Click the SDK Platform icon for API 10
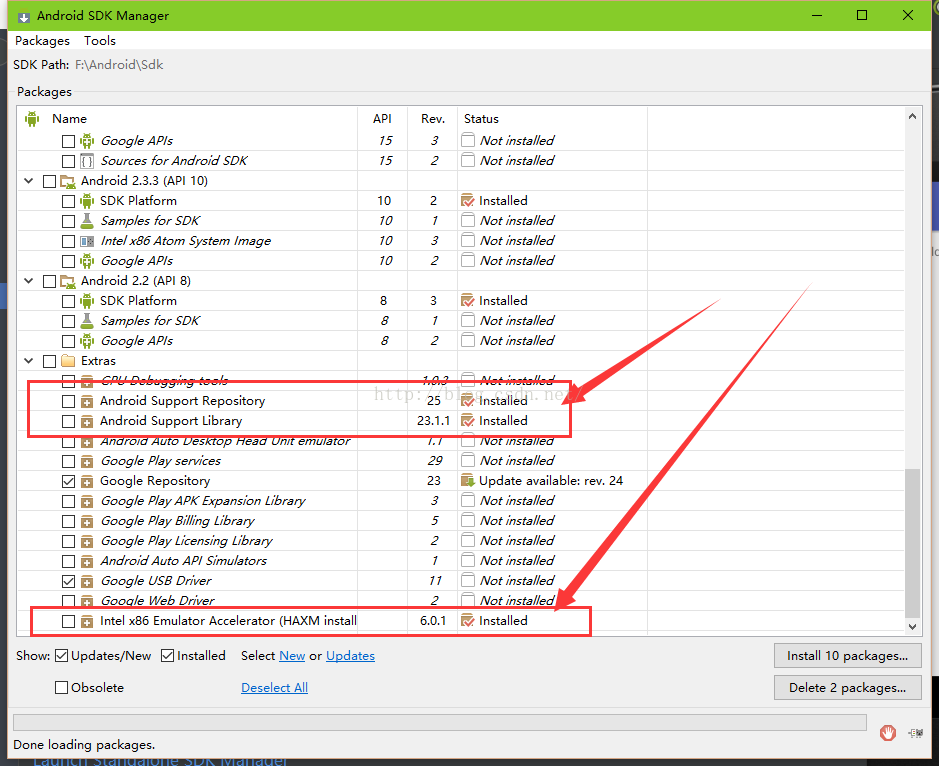Image resolution: width=939 pixels, height=766 pixels. click(87, 201)
